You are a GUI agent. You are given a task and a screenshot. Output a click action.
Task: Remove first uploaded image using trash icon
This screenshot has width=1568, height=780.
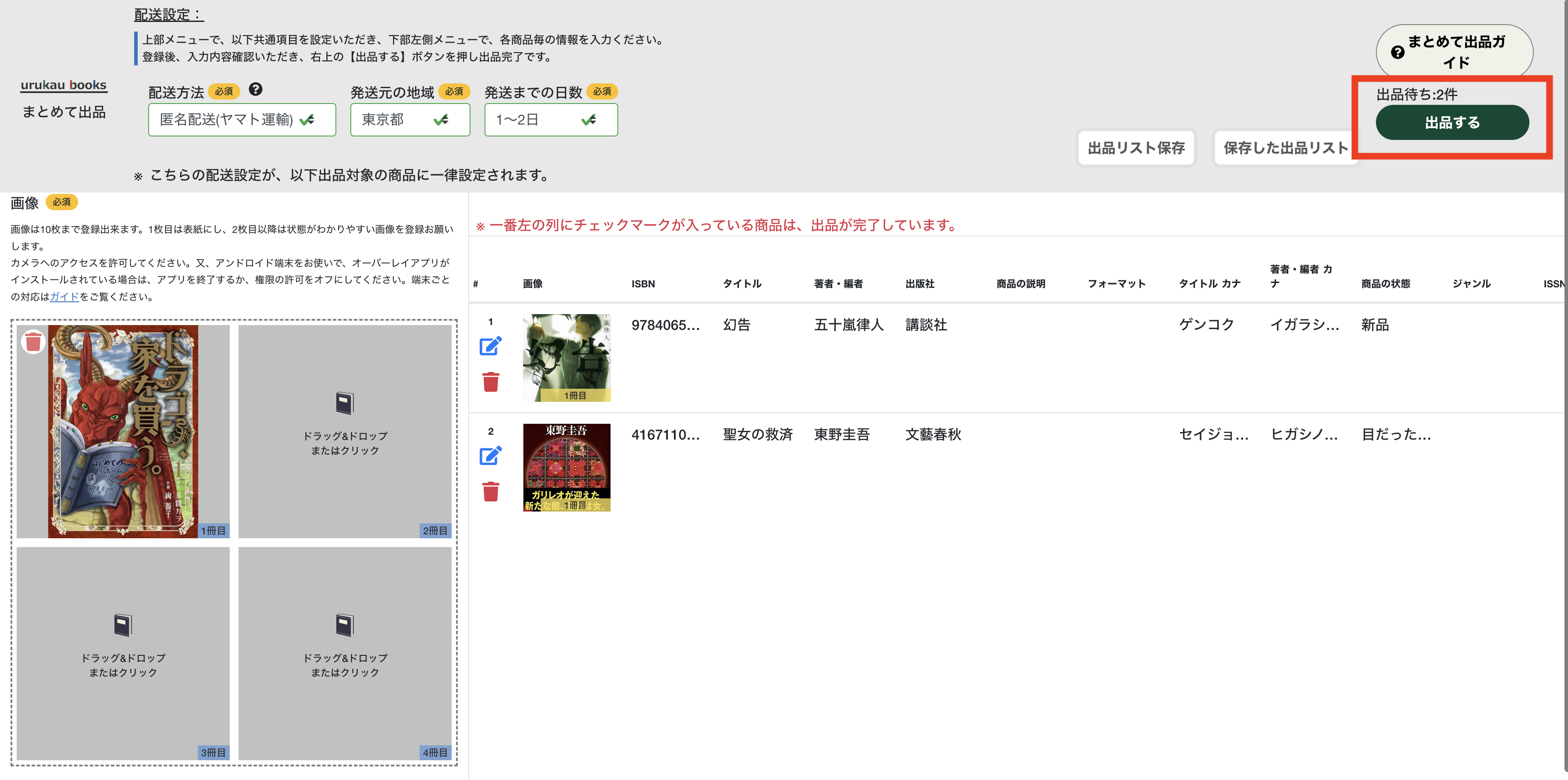click(33, 342)
